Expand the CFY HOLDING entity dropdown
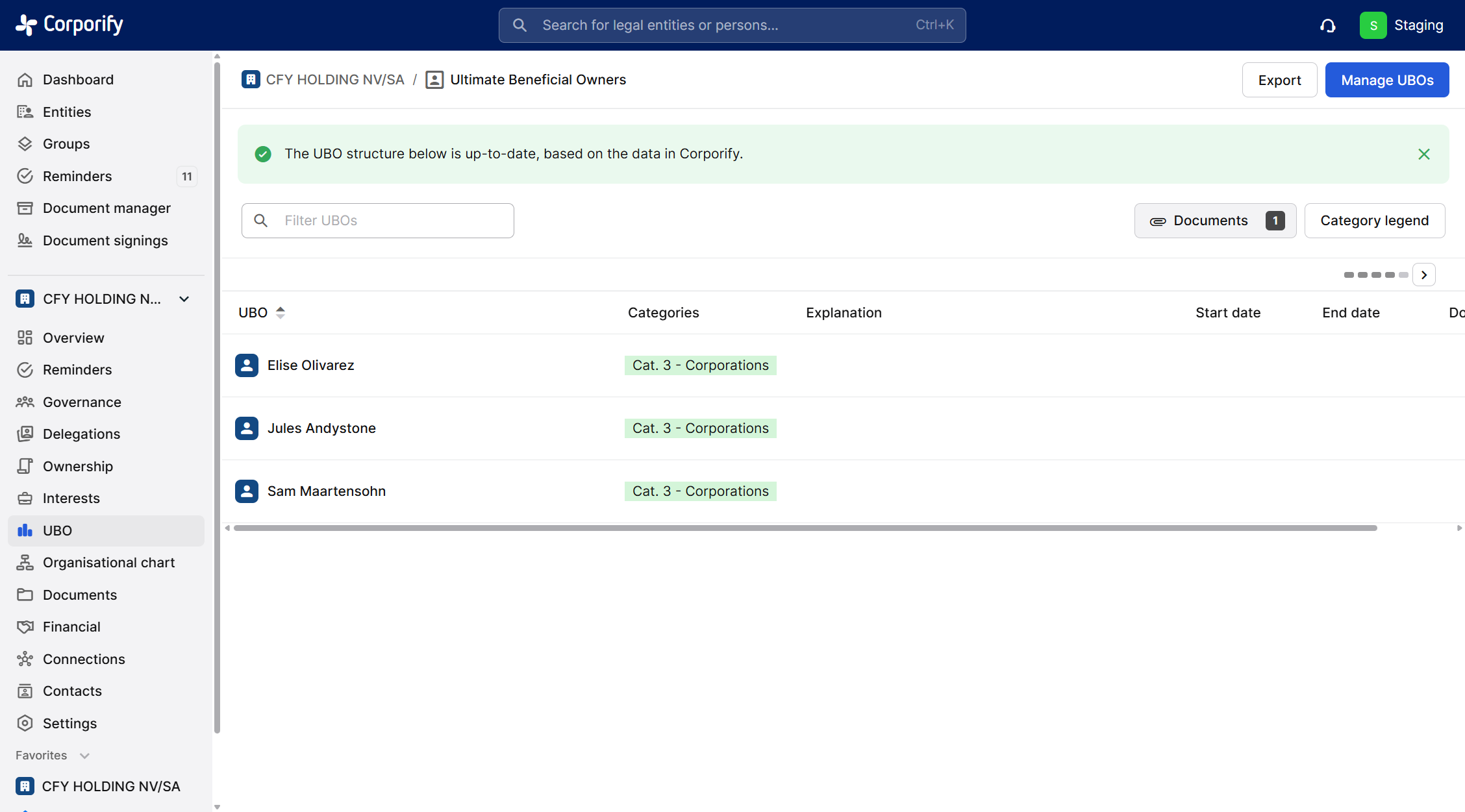The height and width of the screenshot is (812, 1465). pyautogui.click(x=184, y=299)
